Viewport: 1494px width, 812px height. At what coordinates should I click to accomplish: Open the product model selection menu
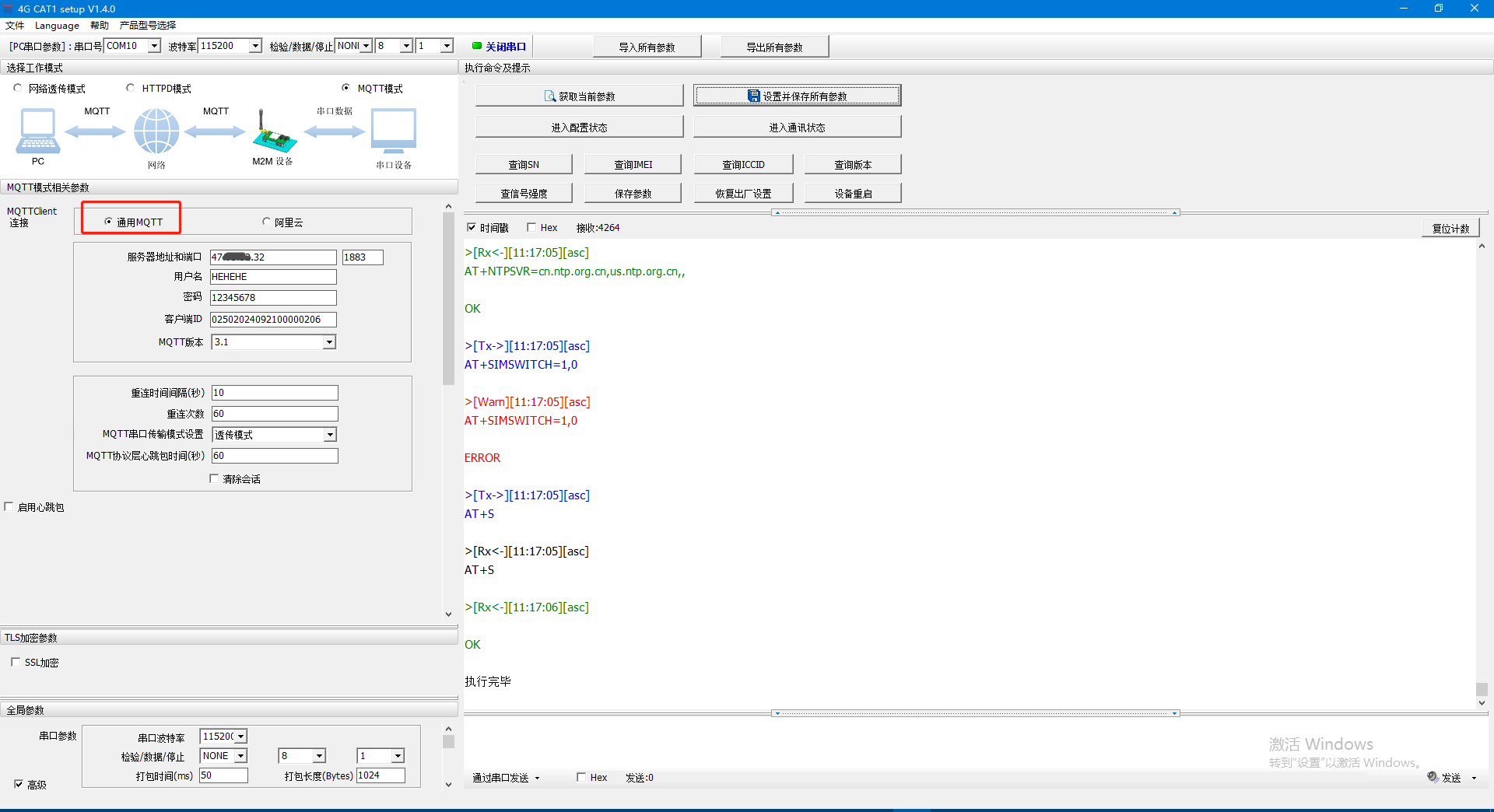(148, 26)
